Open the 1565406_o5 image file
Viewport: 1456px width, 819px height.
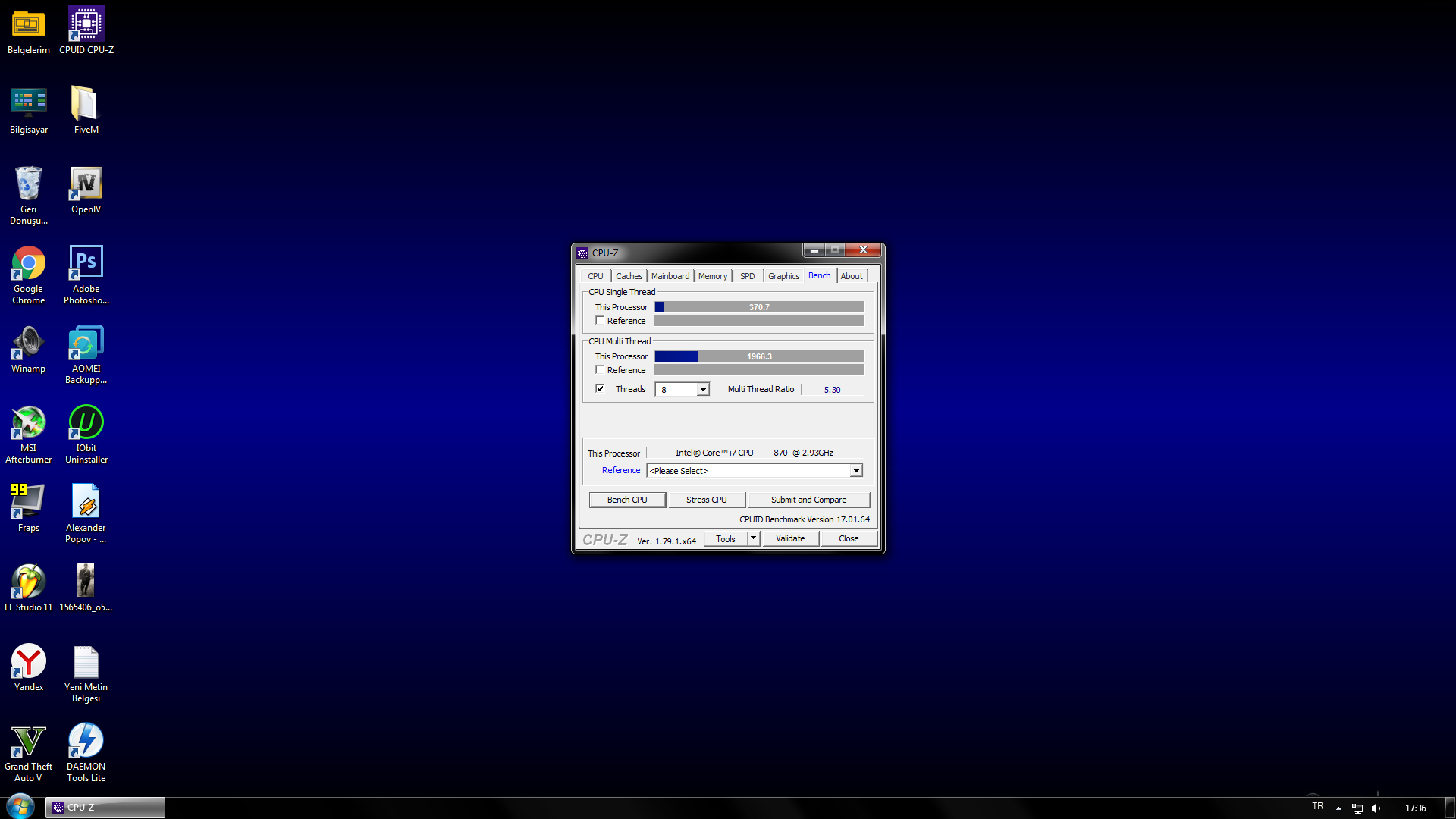point(86,588)
